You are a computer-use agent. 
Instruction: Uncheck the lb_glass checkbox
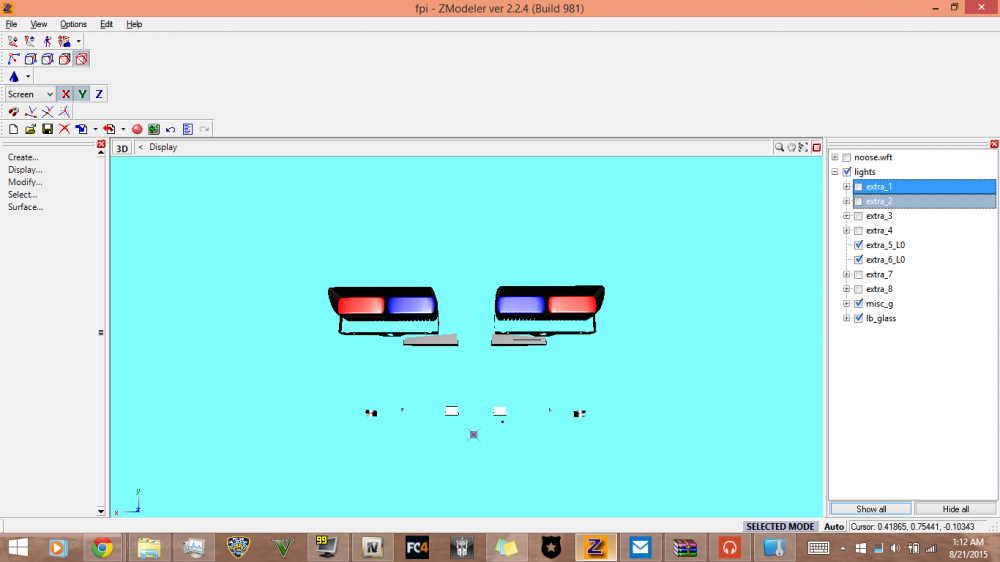click(x=858, y=318)
